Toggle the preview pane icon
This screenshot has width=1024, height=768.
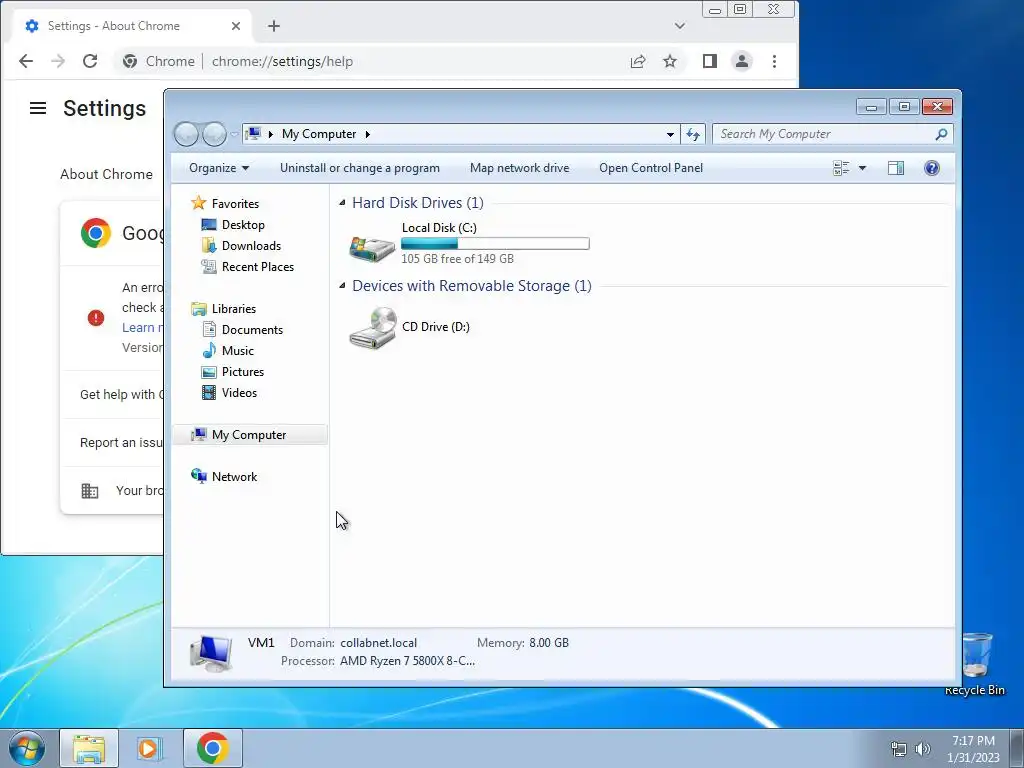[895, 168]
